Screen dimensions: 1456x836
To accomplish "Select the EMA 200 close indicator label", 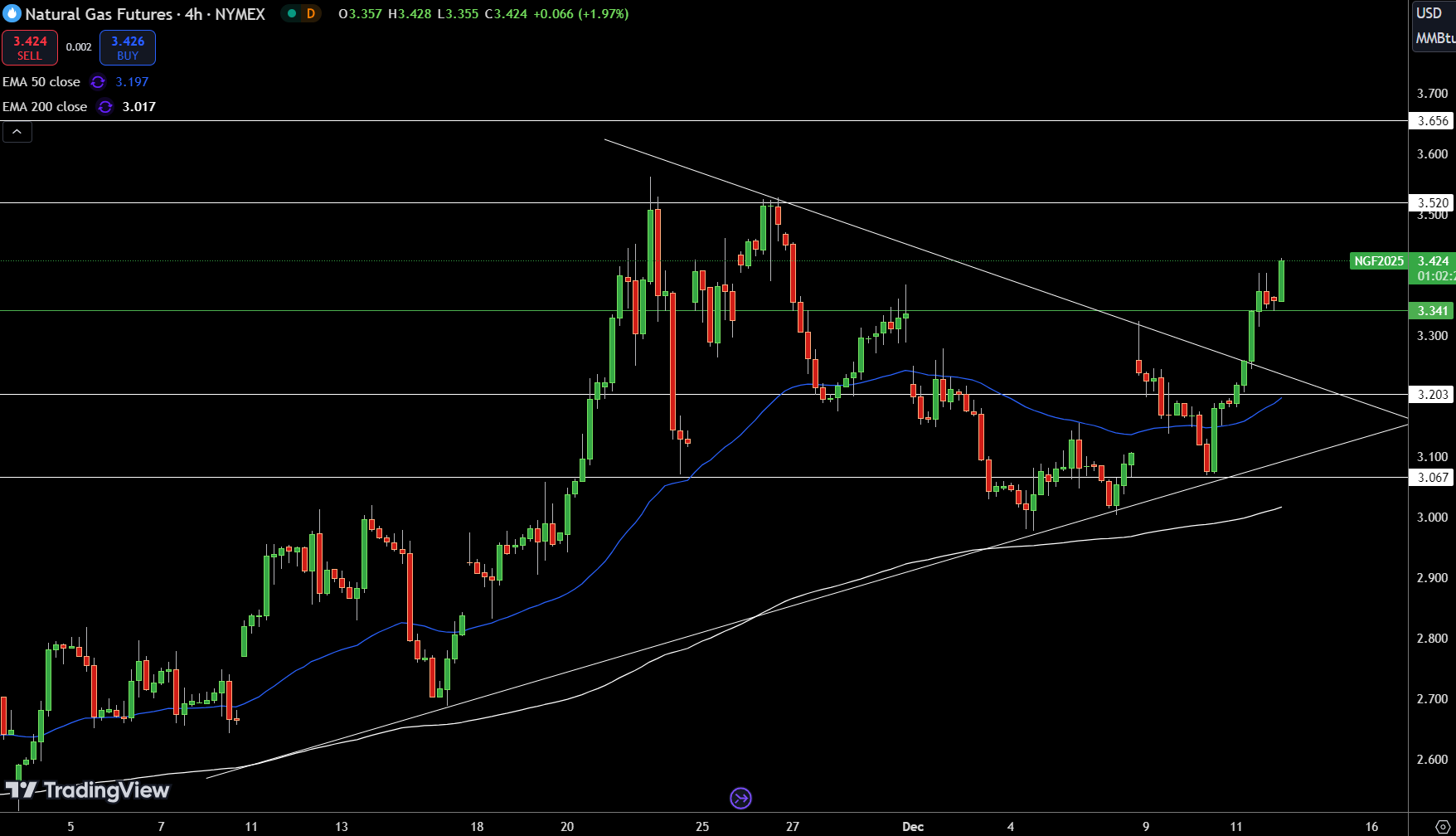I will 45,107.
